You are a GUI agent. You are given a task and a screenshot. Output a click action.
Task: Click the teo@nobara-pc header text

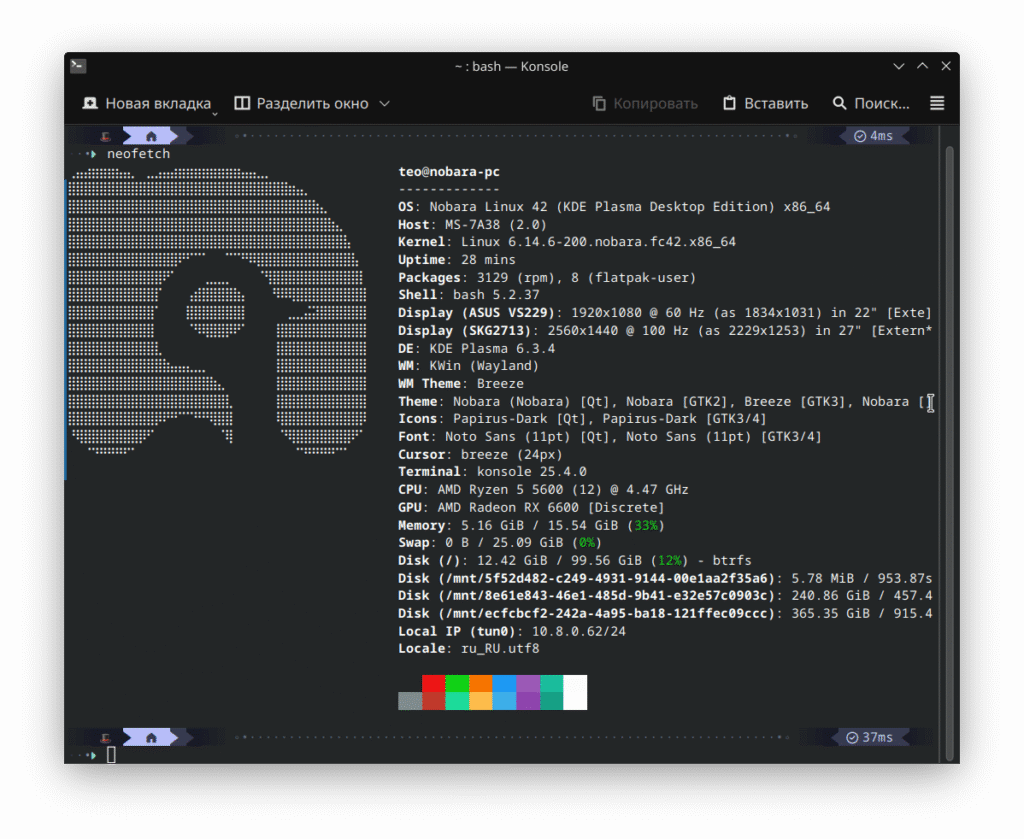coord(449,172)
